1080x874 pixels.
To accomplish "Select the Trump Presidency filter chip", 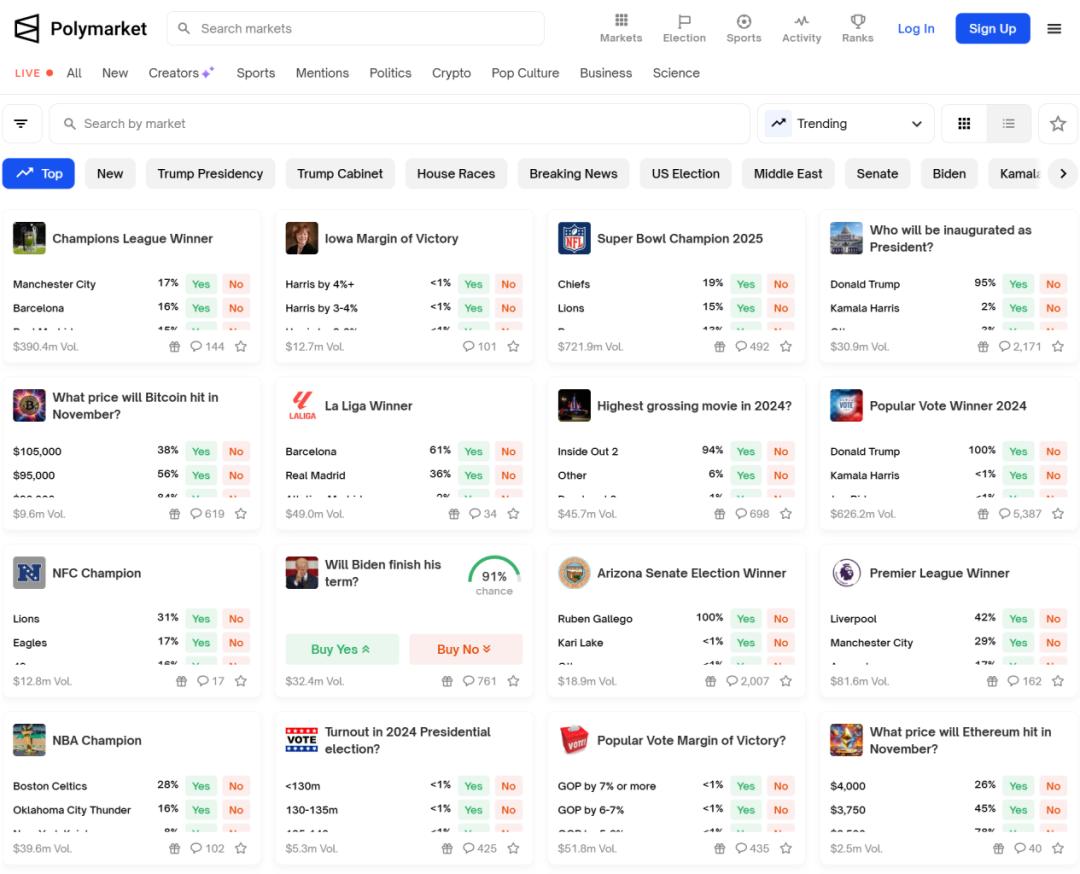I will [210, 174].
